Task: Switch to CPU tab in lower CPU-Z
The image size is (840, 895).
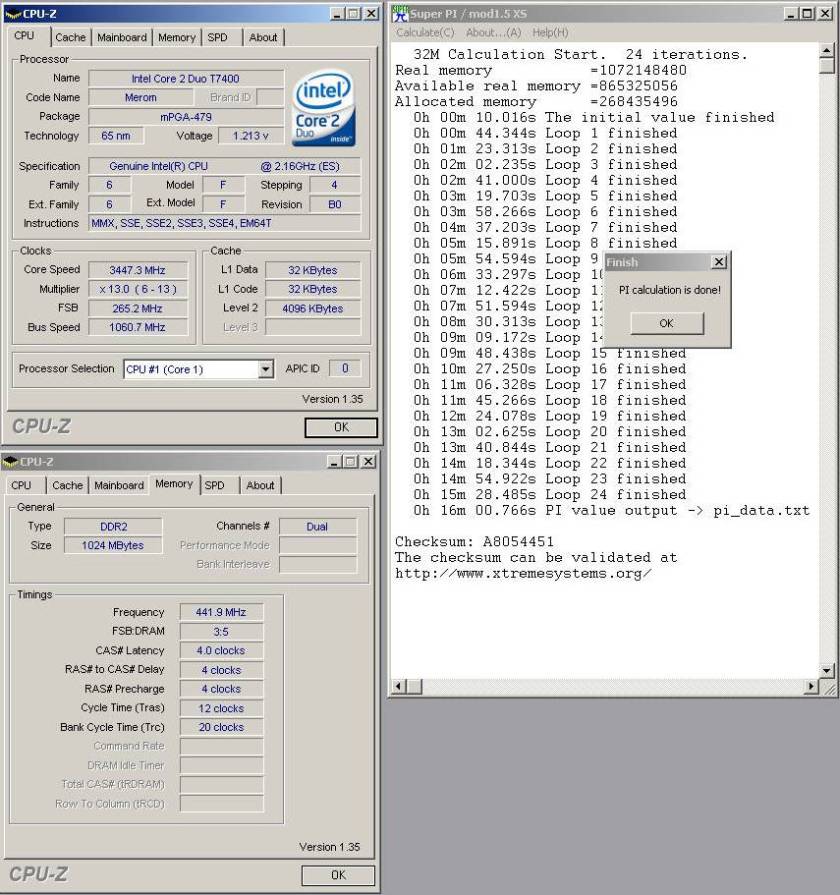Action: click(21, 485)
